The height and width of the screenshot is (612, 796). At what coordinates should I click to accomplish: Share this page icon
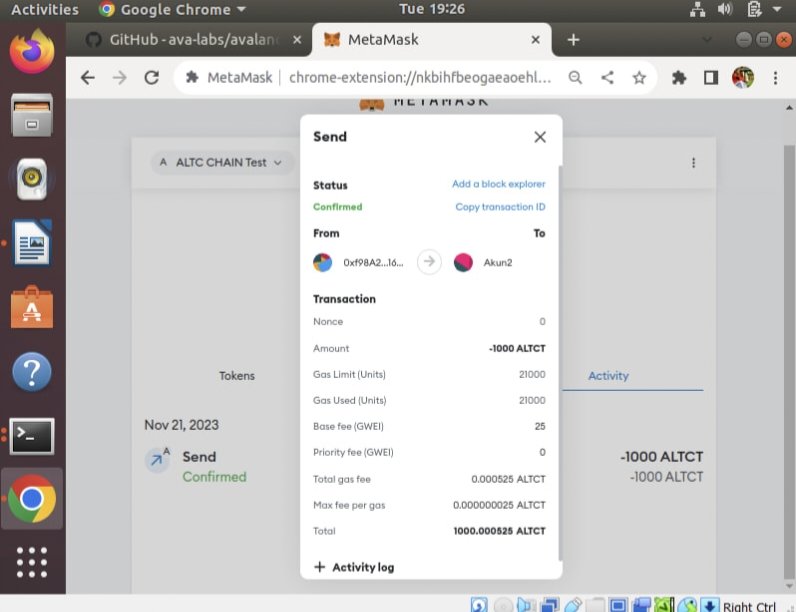tap(607, 78)
